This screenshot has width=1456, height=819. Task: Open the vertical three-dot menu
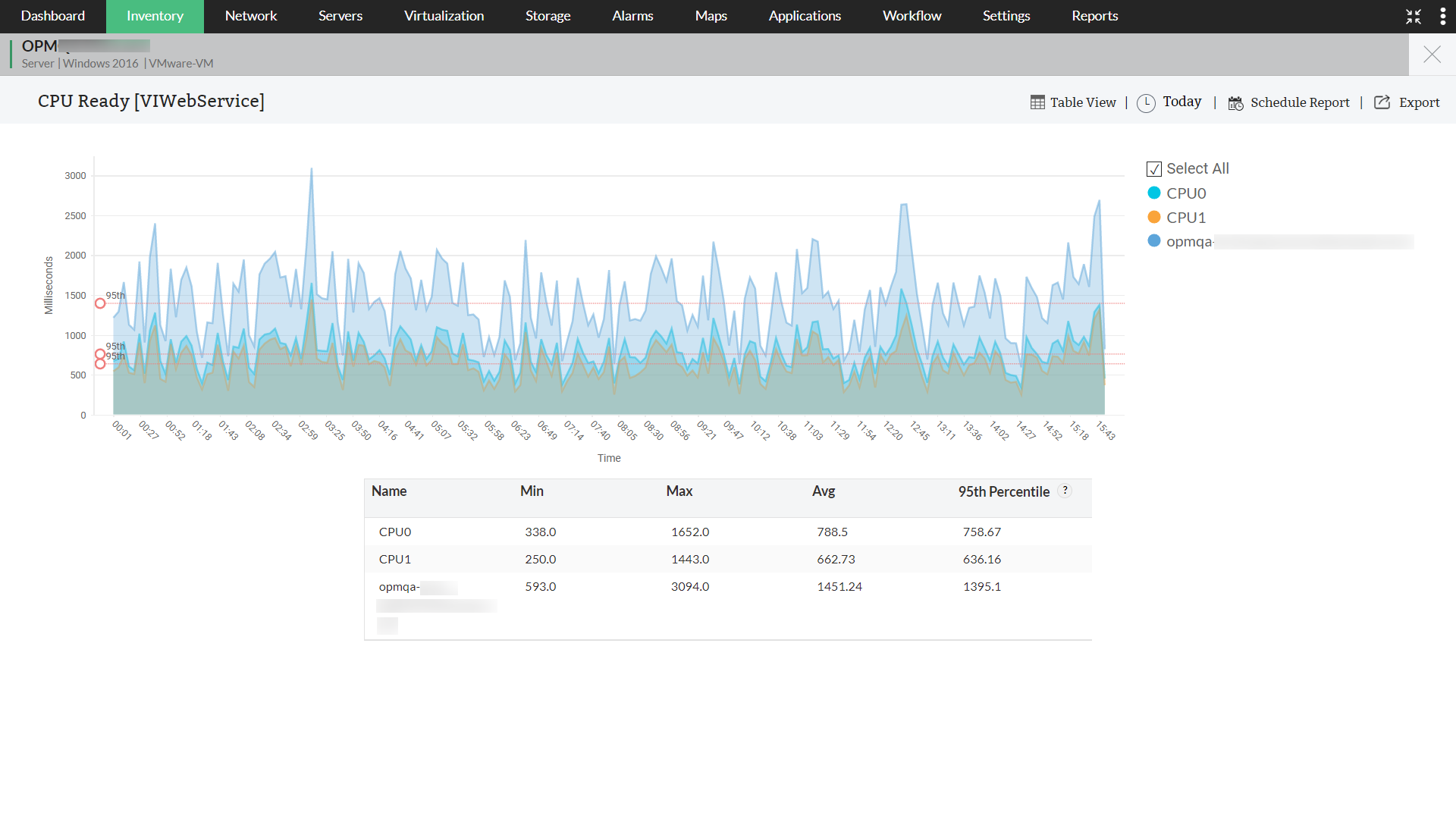[x=1442, y=17]
